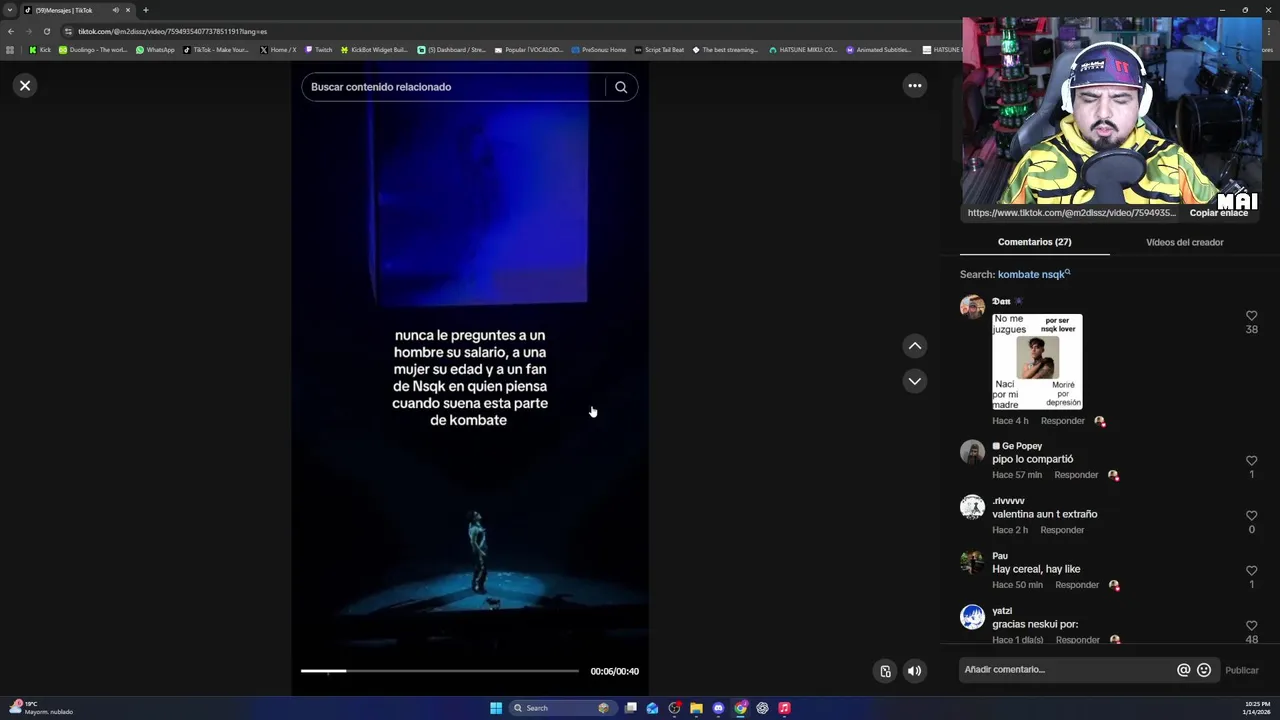Viewport: 1280px width, 720px height.
Task: Open Apple Music from taskbar
Action: (784, 708)
